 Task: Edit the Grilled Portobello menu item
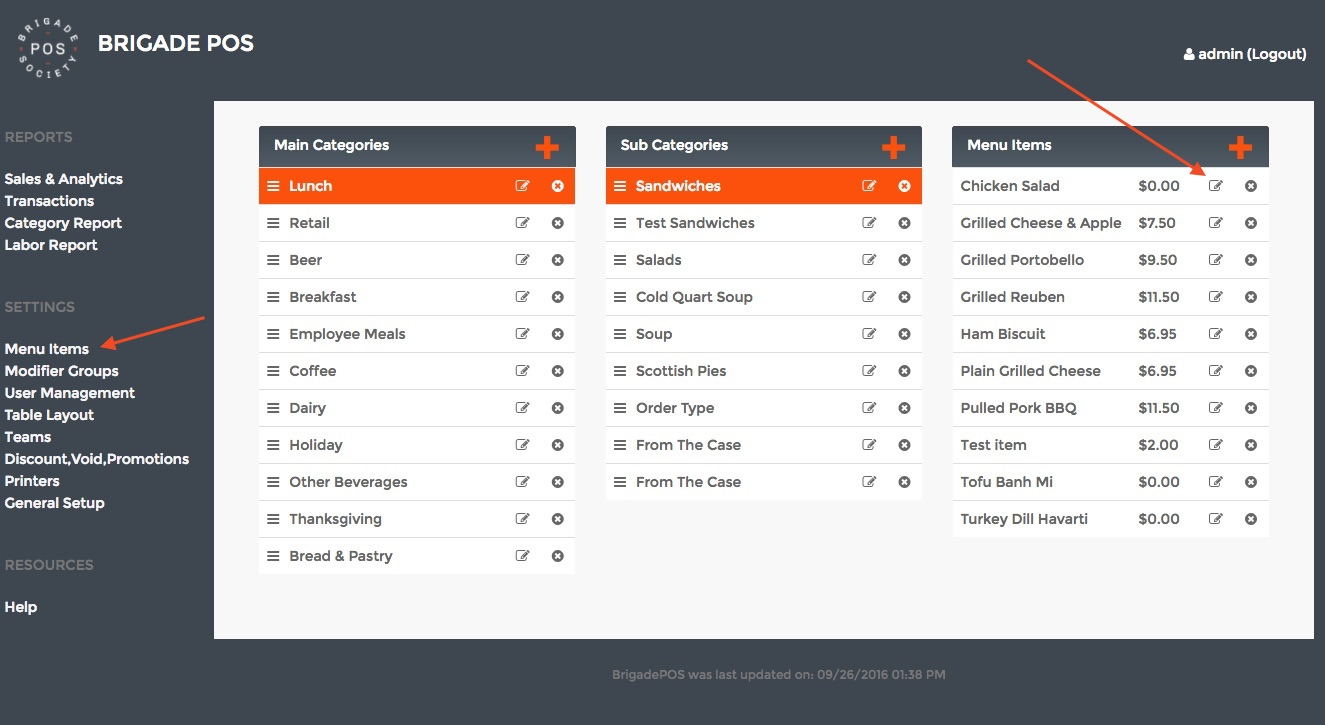(1216, 260)
